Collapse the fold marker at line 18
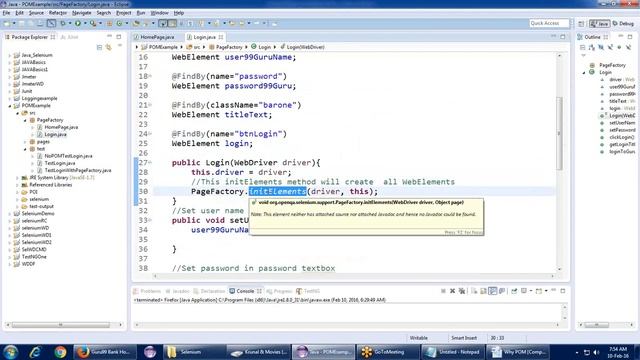The height and width of the screenshot is (360, 640). 150,76
